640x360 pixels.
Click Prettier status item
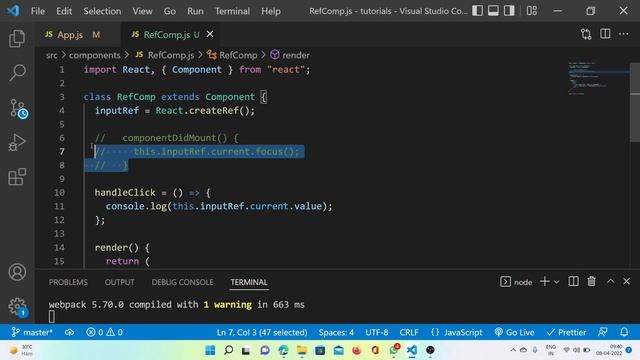coord(566,332)
